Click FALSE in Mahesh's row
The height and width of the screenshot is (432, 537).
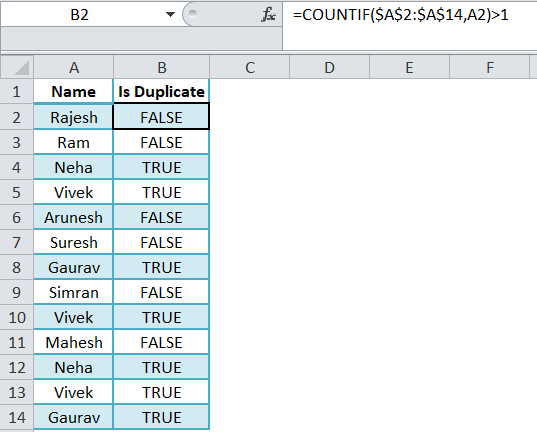tap(161, 342)
